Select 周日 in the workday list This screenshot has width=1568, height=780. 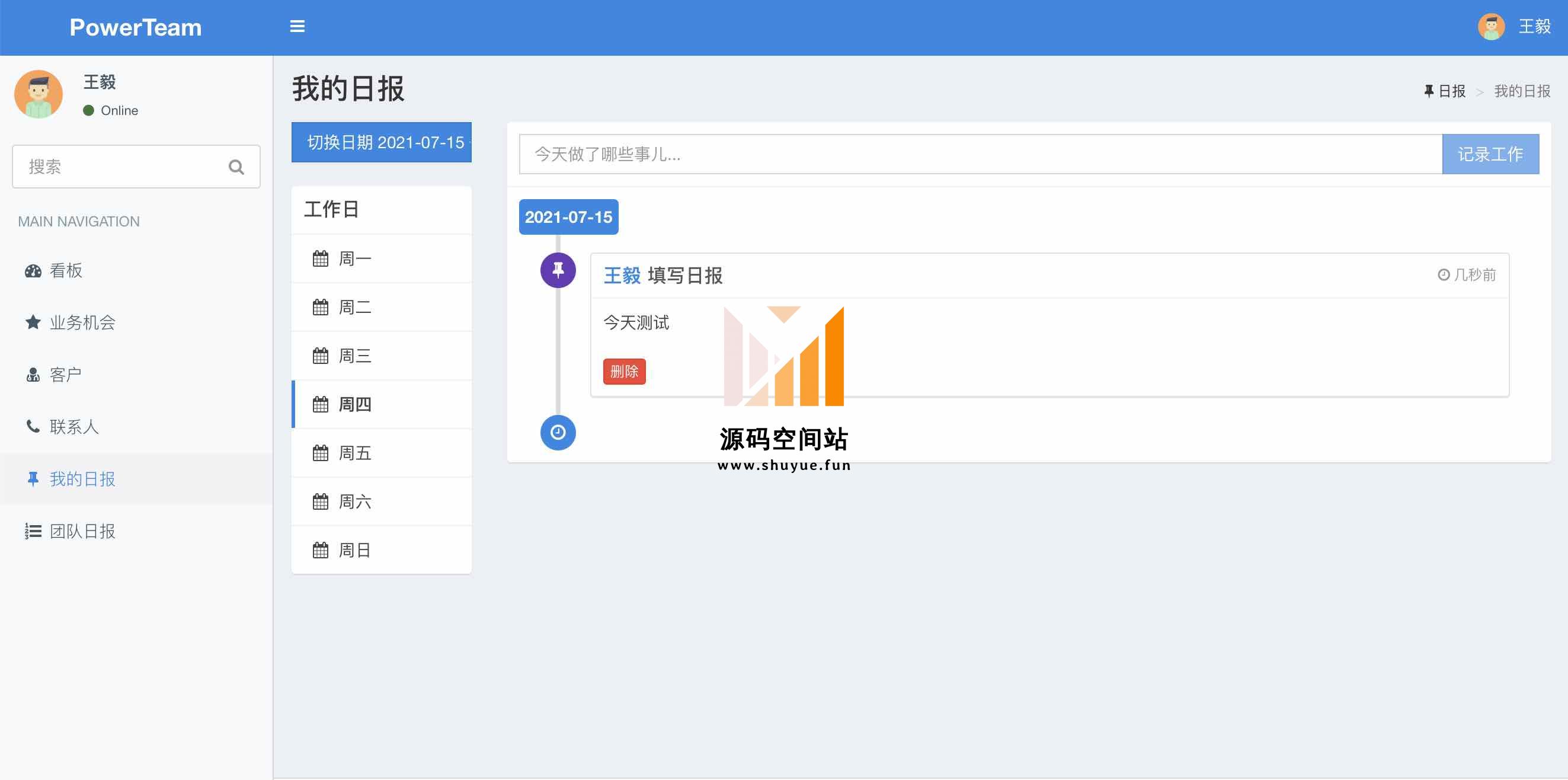click(x=382, y=551)
